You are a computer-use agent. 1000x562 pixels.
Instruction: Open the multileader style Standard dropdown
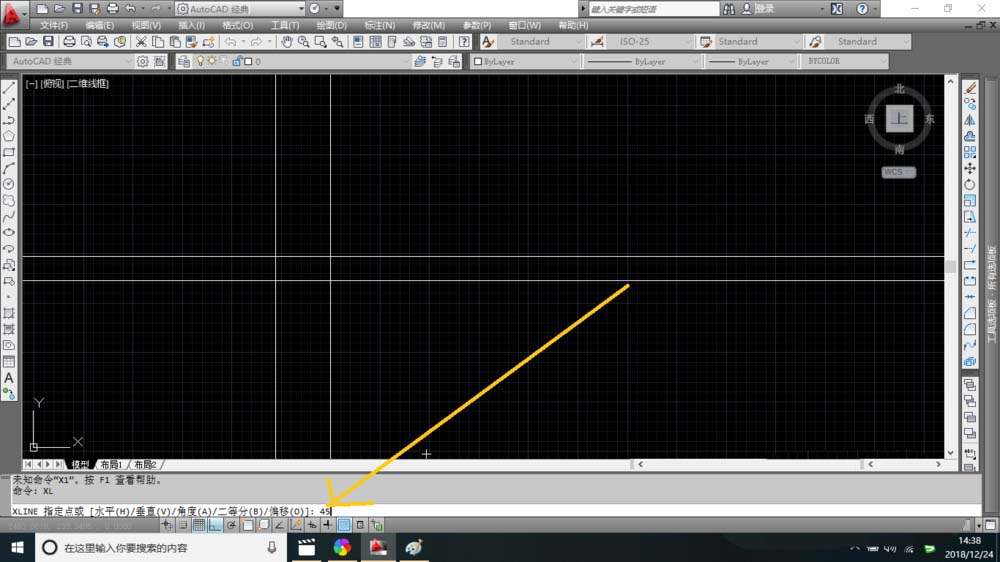(869, 41)
